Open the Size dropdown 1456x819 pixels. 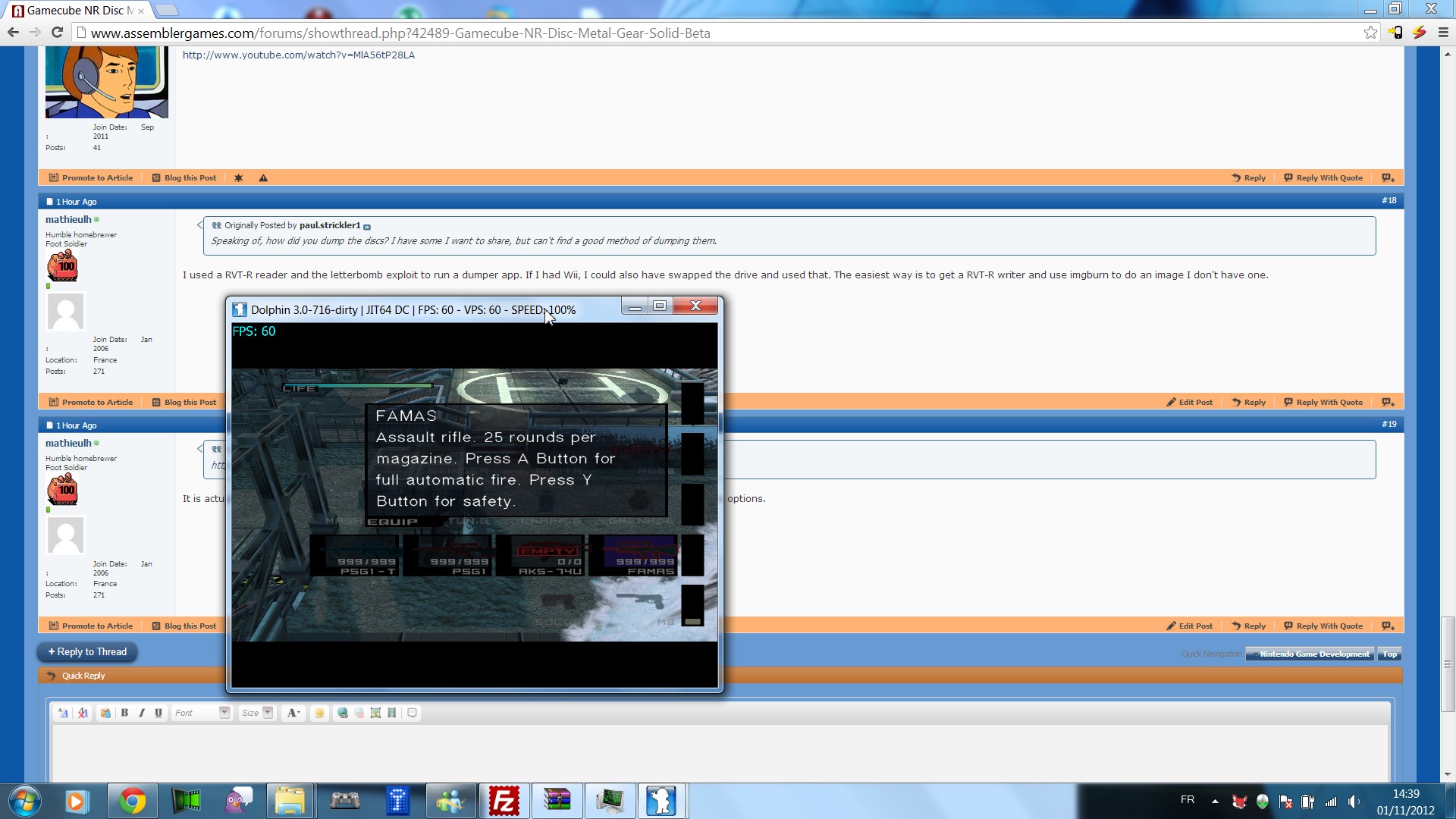pyautogui.click(x=256, y=713)
